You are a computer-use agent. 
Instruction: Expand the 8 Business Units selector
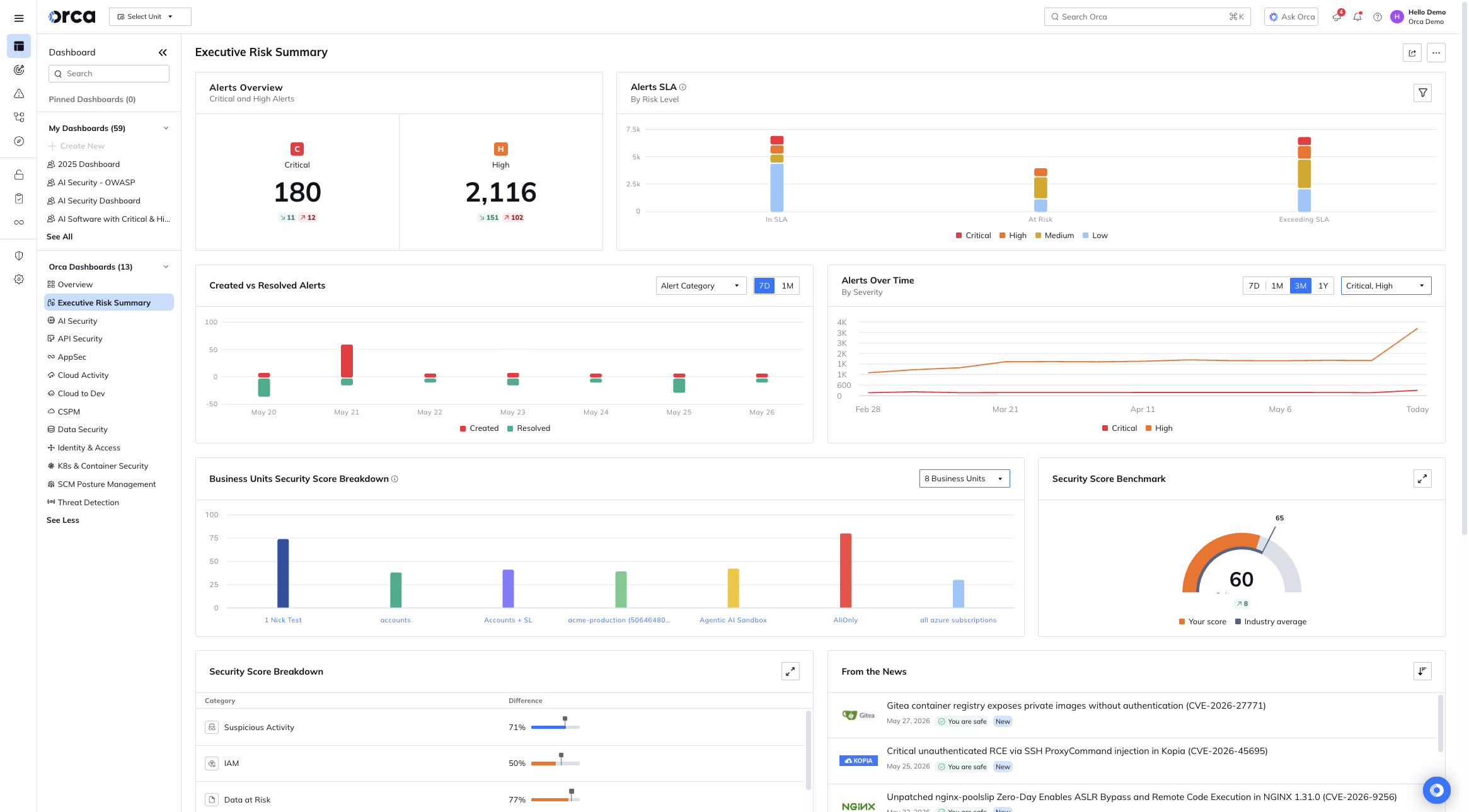(x=964, y=479)
